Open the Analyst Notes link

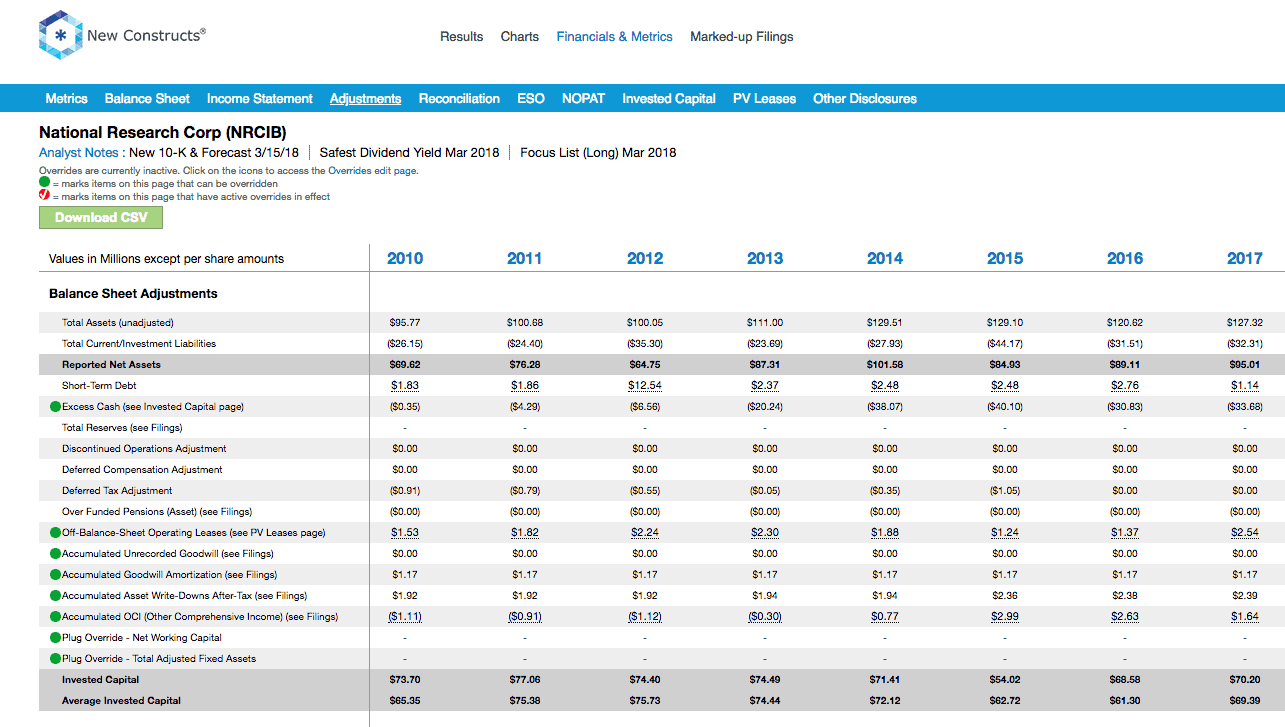[x=80, y=153]
